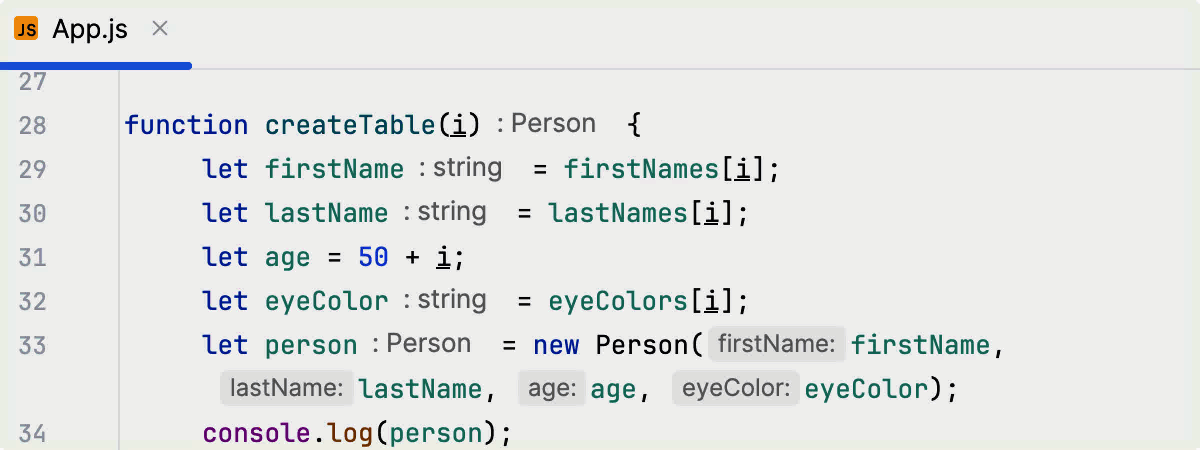Close the App.js editor tab
The width and height of the screenshot is (1200, 450).
tap(159, 29)
